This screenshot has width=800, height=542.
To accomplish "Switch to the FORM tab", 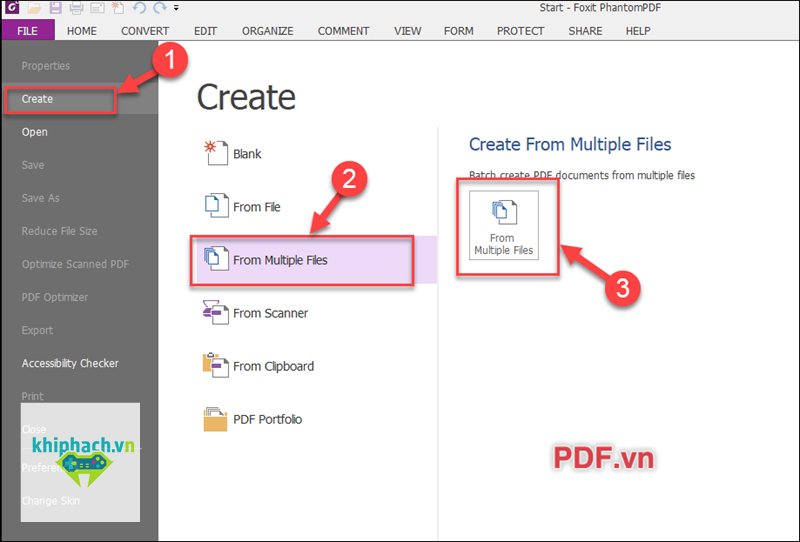I will tap(459, 31).
